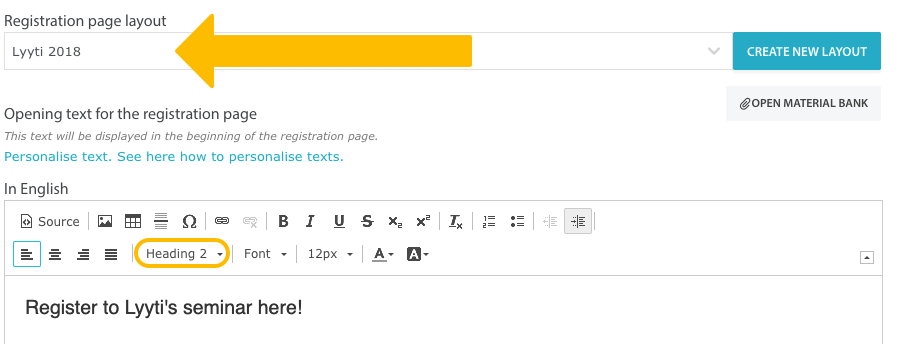
Task: Insert a table into the editor
Action: tap(133, 221)
